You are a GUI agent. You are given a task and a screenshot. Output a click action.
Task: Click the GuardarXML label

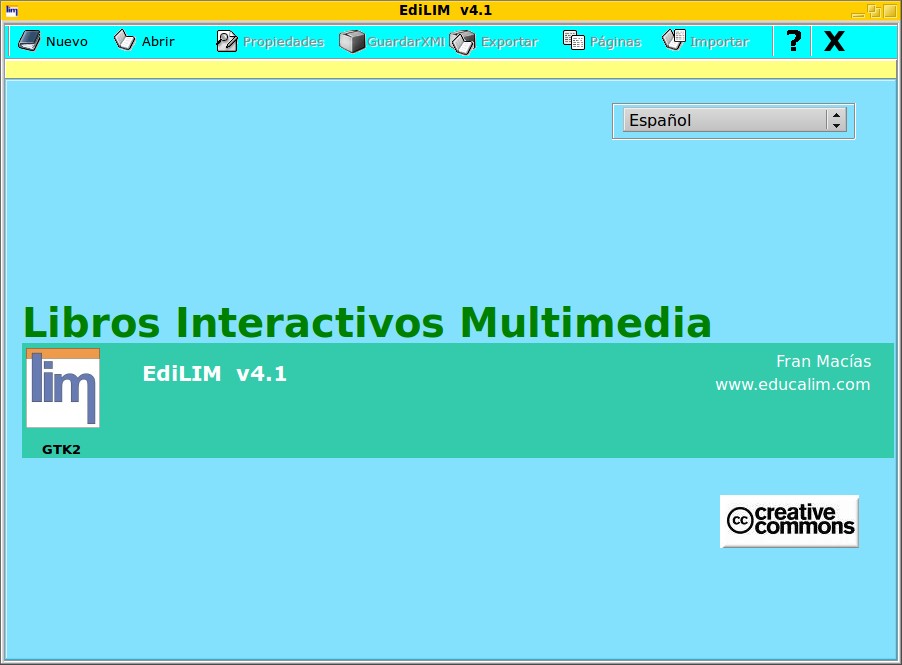[406, 41]
